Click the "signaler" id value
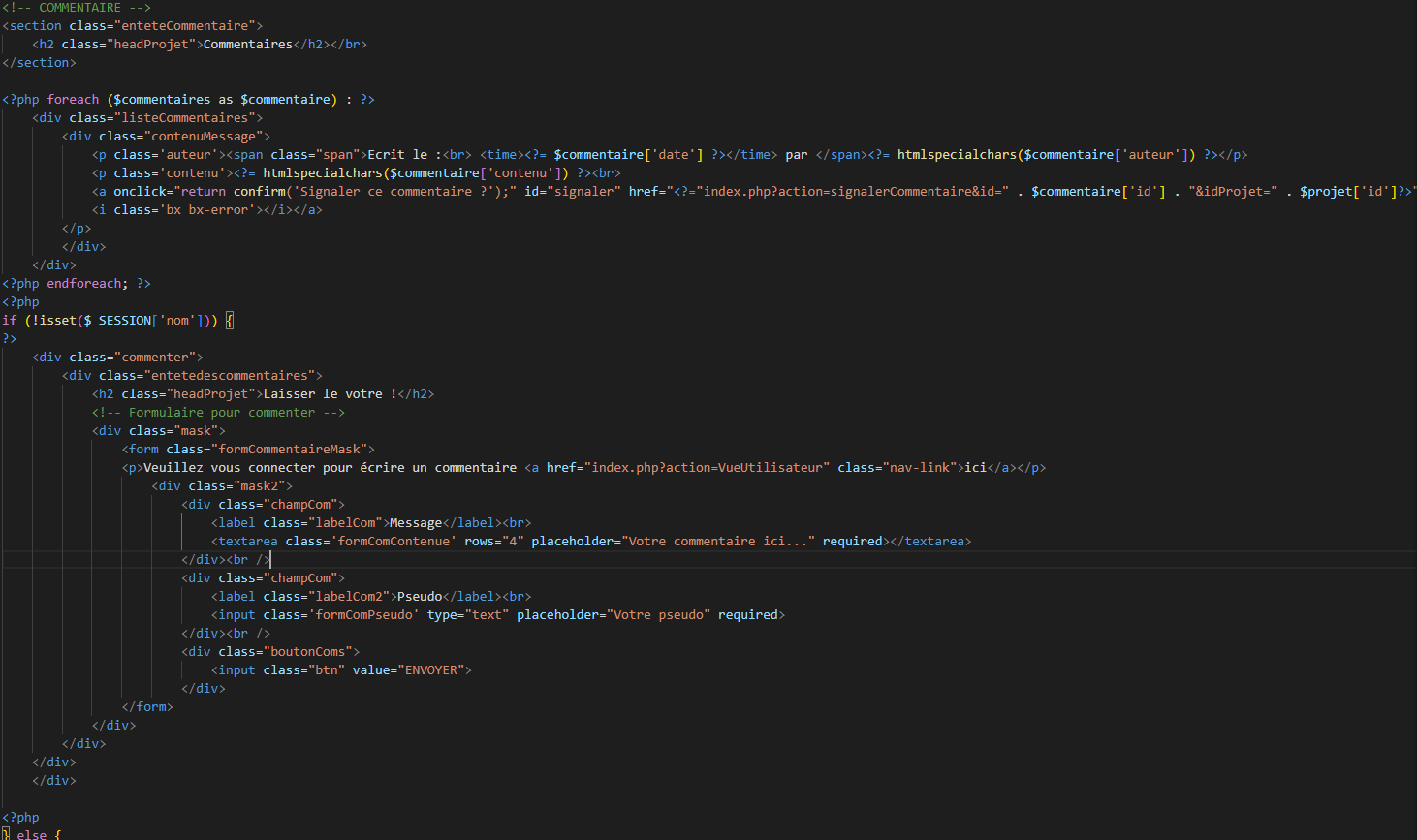 pyautogui.click(x=583, y=192)
